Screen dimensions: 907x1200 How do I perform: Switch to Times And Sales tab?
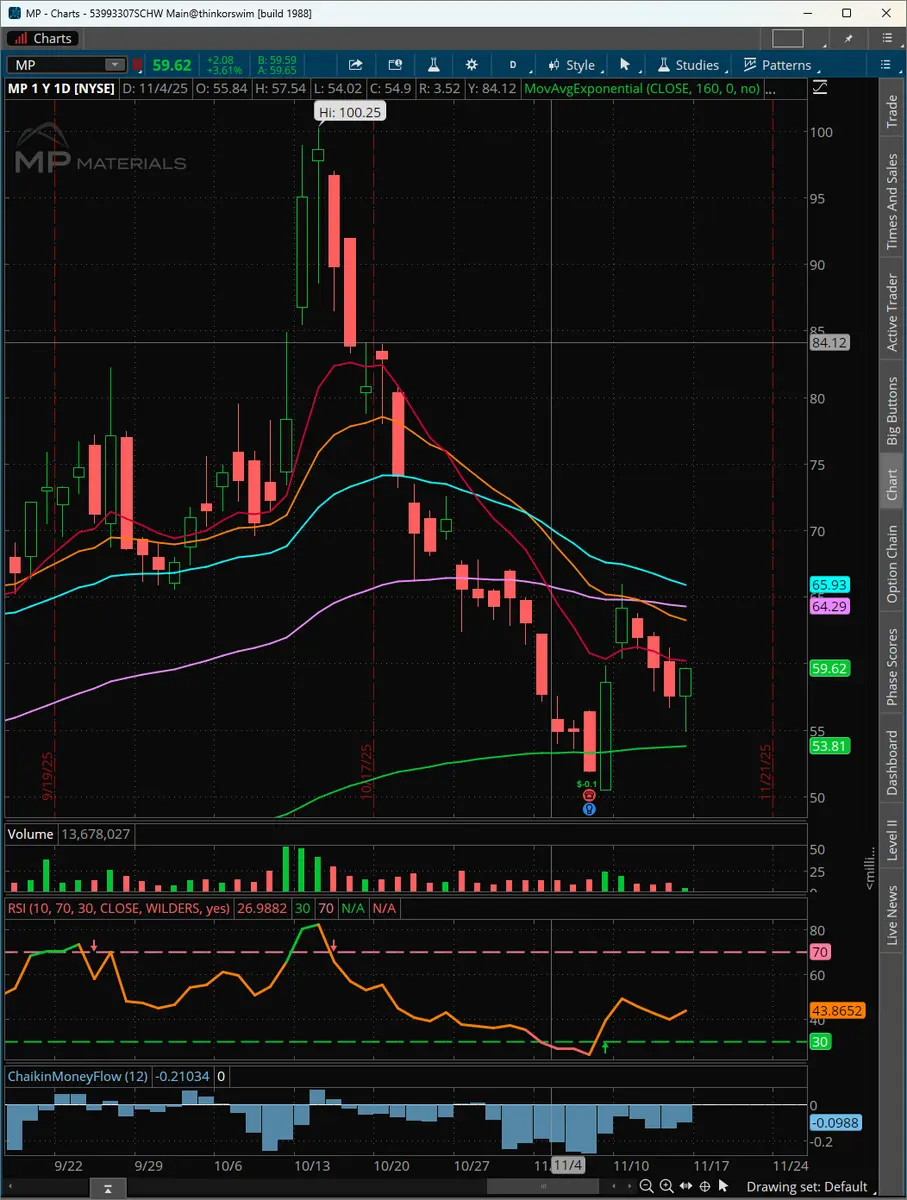(x=892, y=202)
